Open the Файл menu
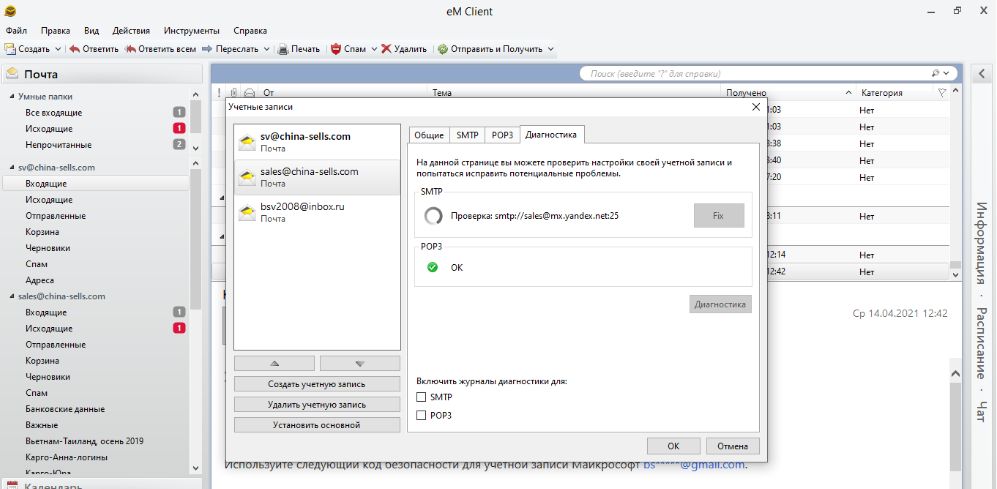Image resolution: width=997 pixels, height=489 pixels. pos(17,31)
